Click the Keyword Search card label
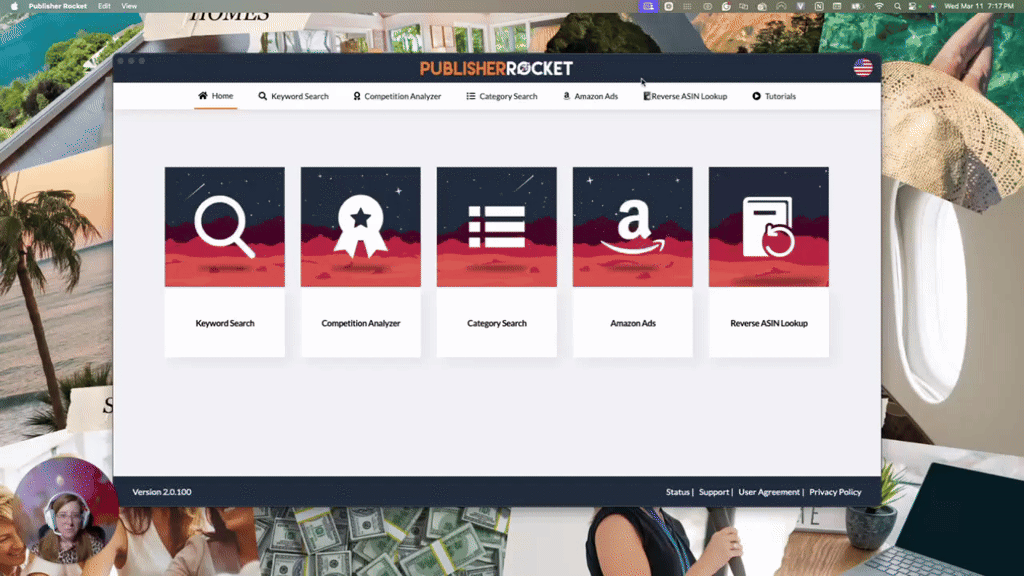The image size is (1024, 576). pos(225,323)
